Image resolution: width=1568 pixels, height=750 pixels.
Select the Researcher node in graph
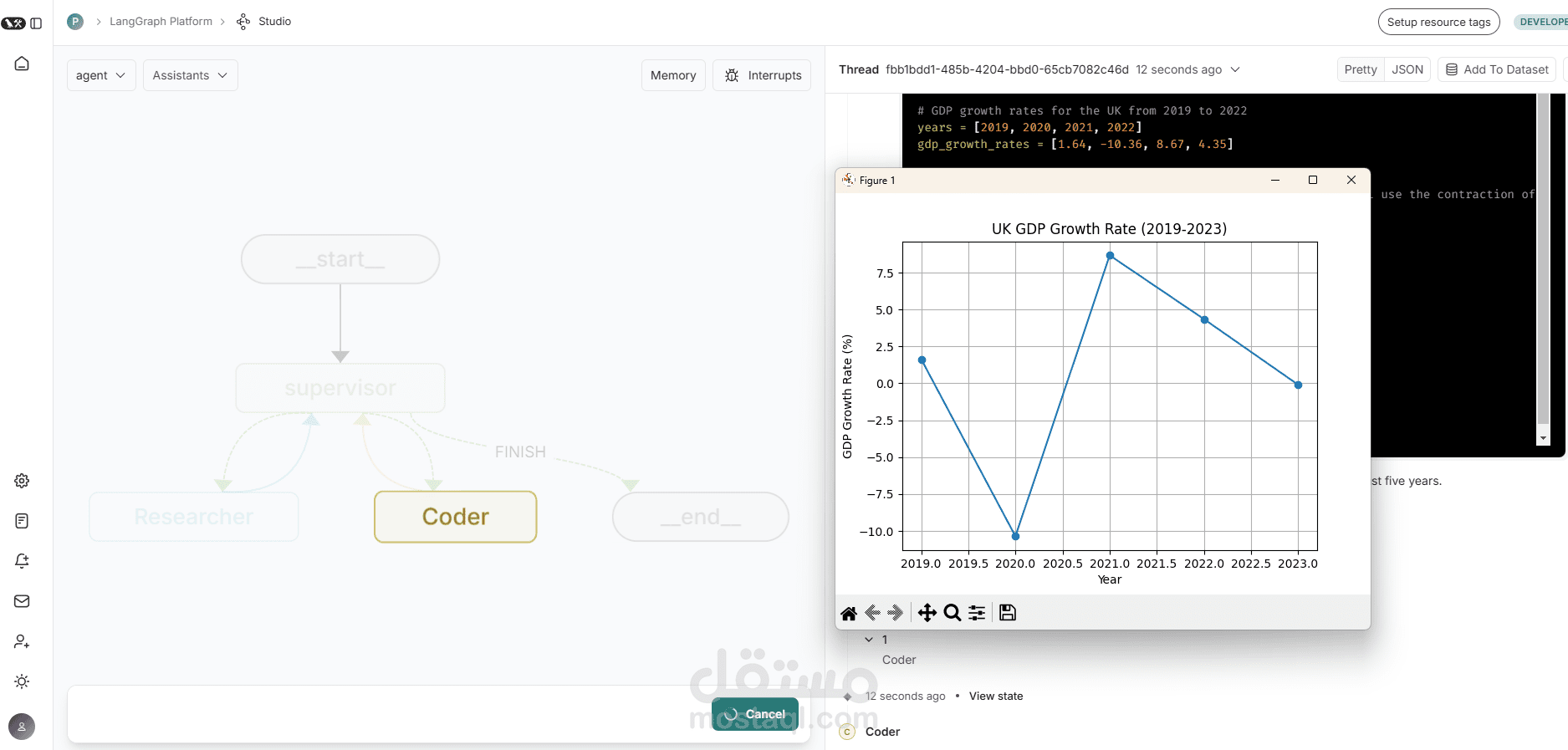[x=194, y=517]
